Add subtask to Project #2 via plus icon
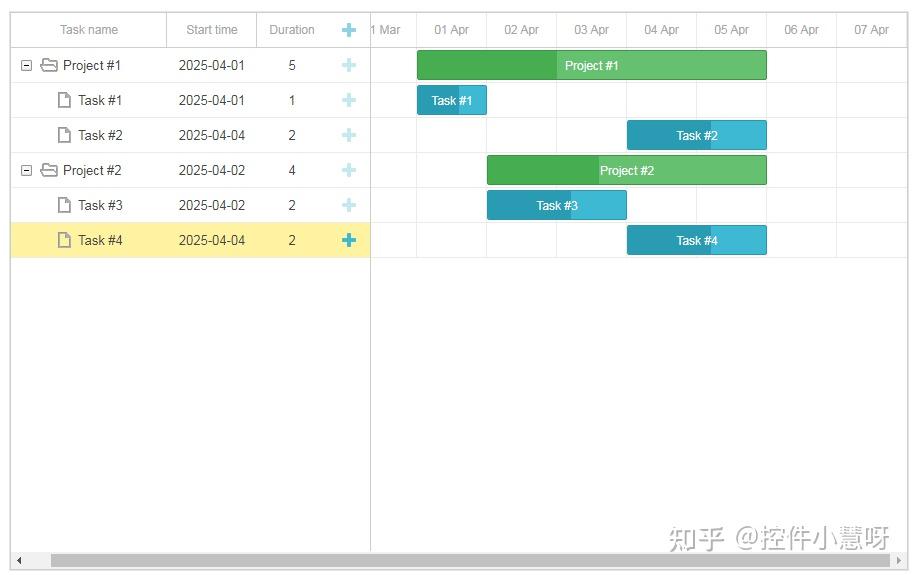The image size is (912, 575). click(348, 170)
